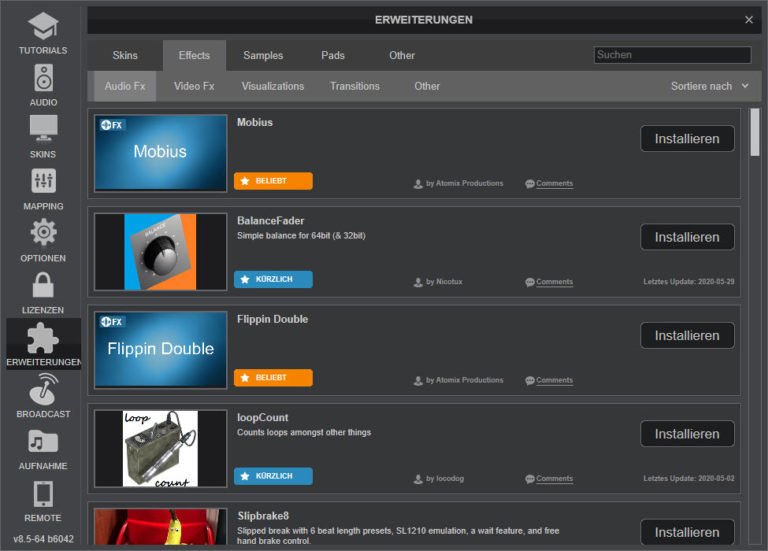Click Letztes Update 2020-05-29 text
Image resolution: width=768 pixels, height=551 pixels.
(689, 282)
